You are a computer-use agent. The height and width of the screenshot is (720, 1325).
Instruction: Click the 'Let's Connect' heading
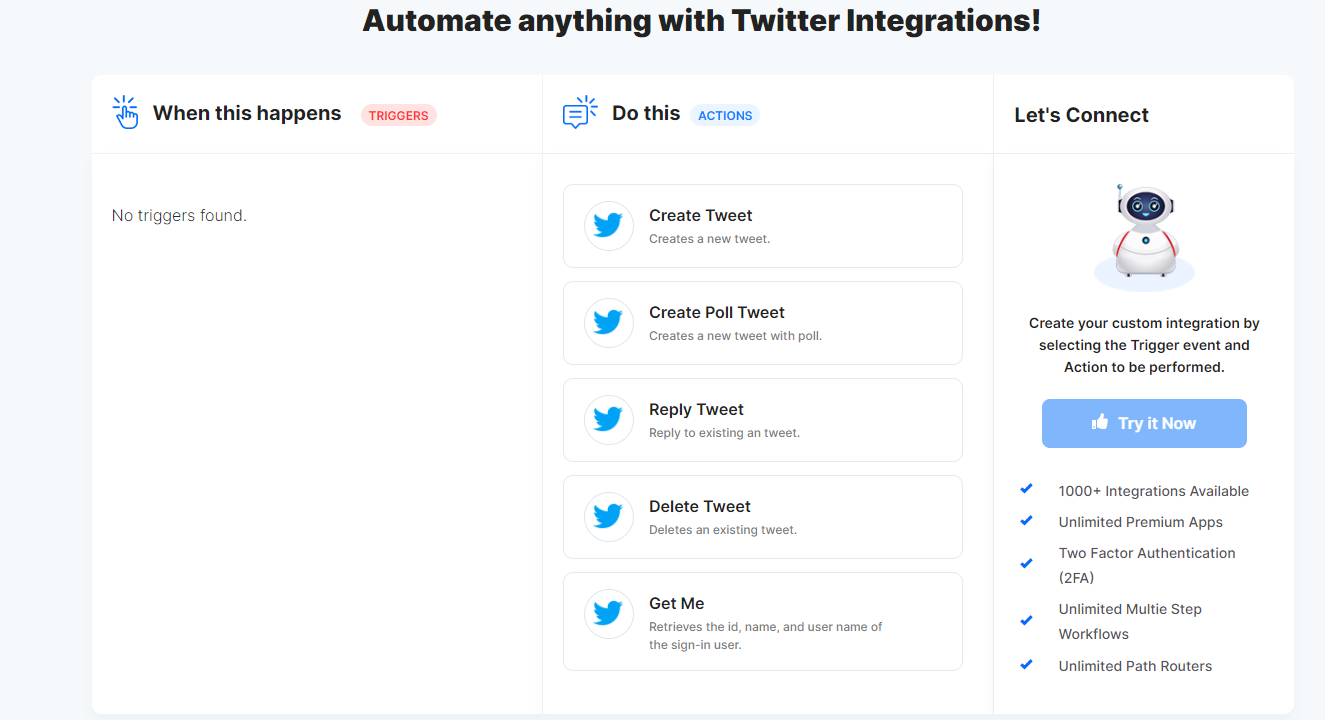1081,115
